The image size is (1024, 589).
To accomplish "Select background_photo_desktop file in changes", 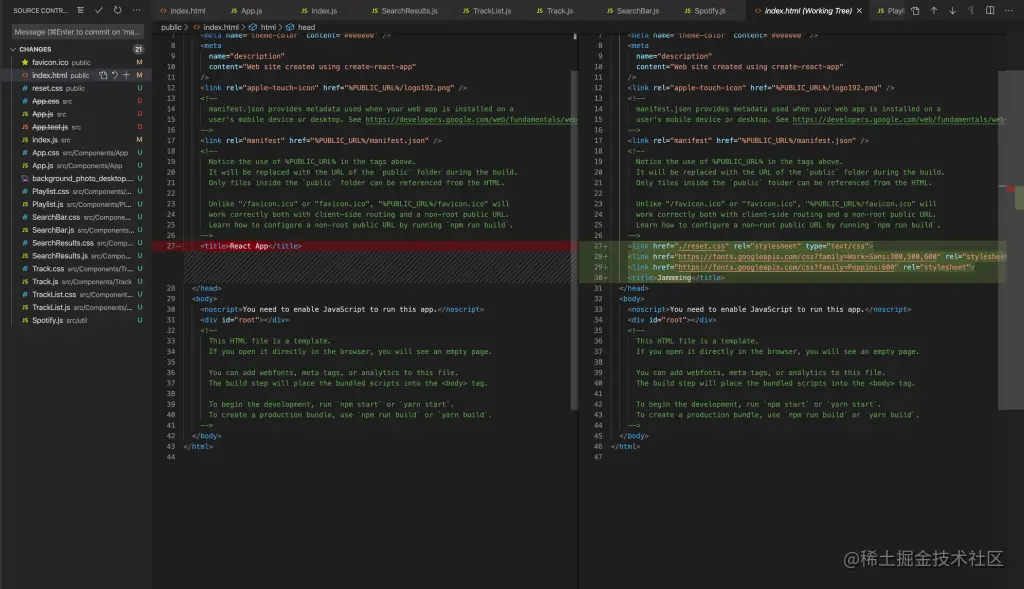I will click(x=78, y=178).
